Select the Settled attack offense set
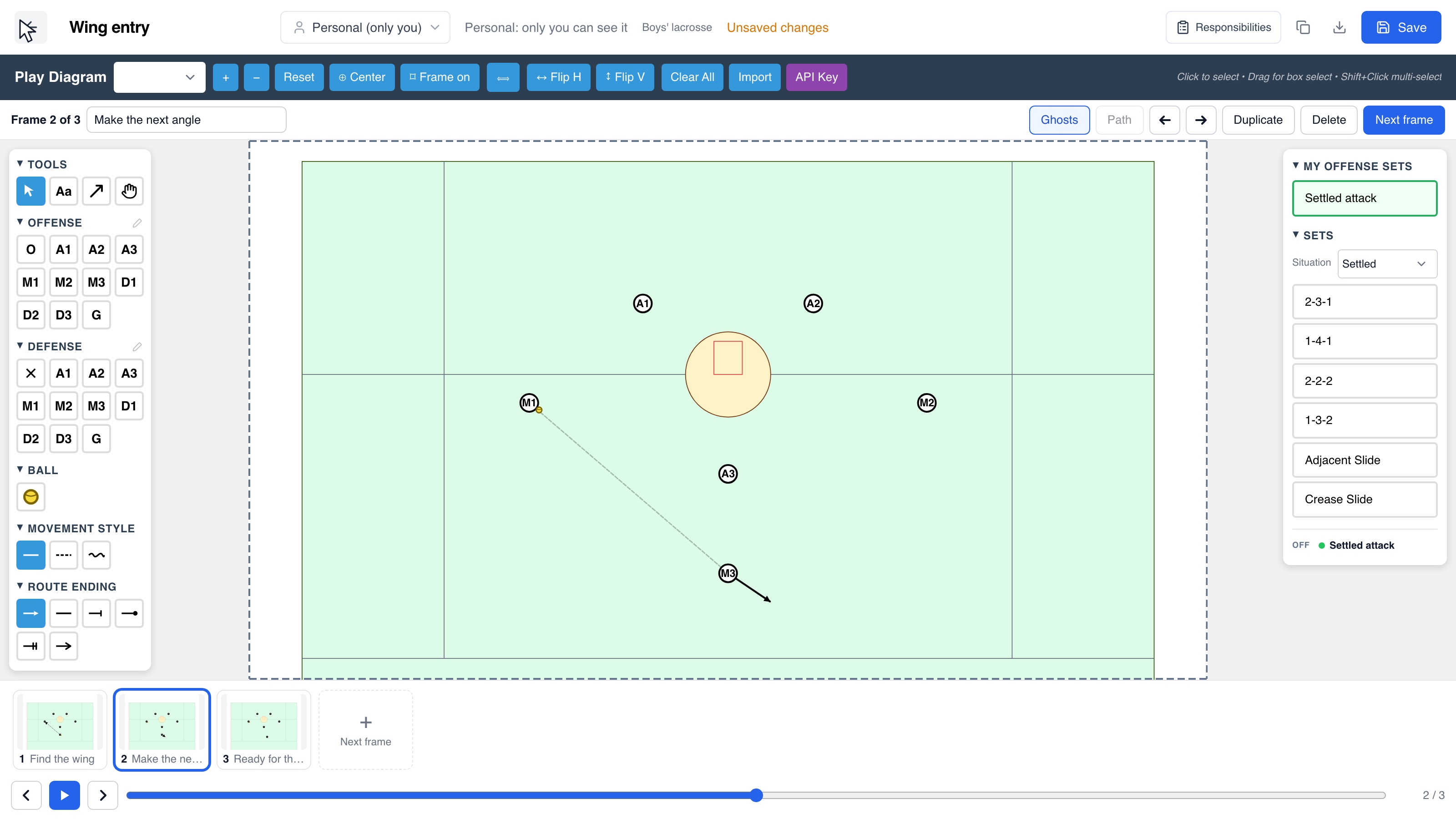The image size is (1456, 819). tap(1365, 198)
